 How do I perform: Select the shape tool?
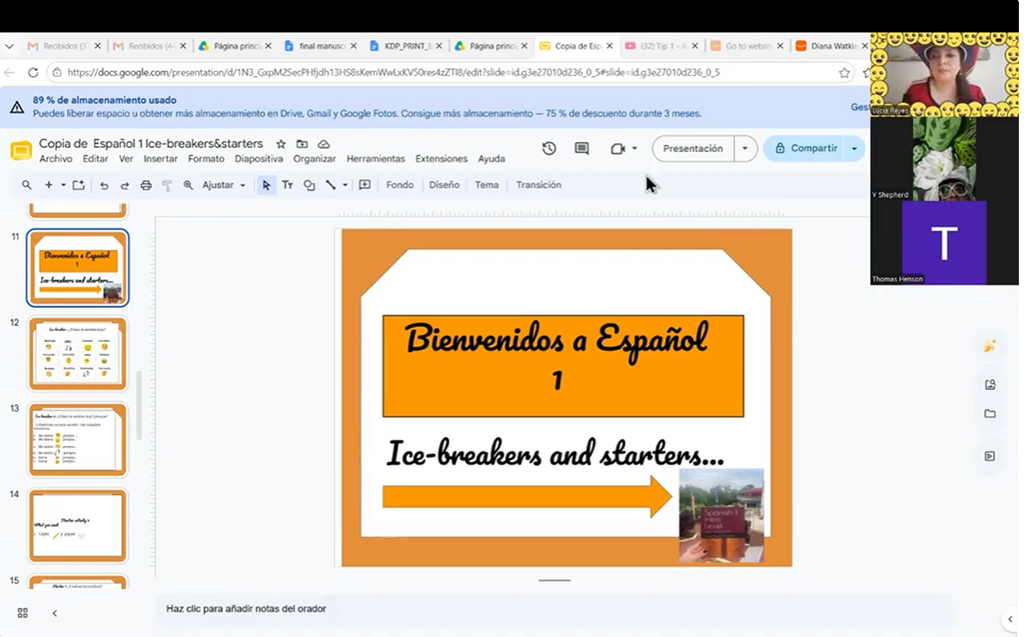(309, 186)
